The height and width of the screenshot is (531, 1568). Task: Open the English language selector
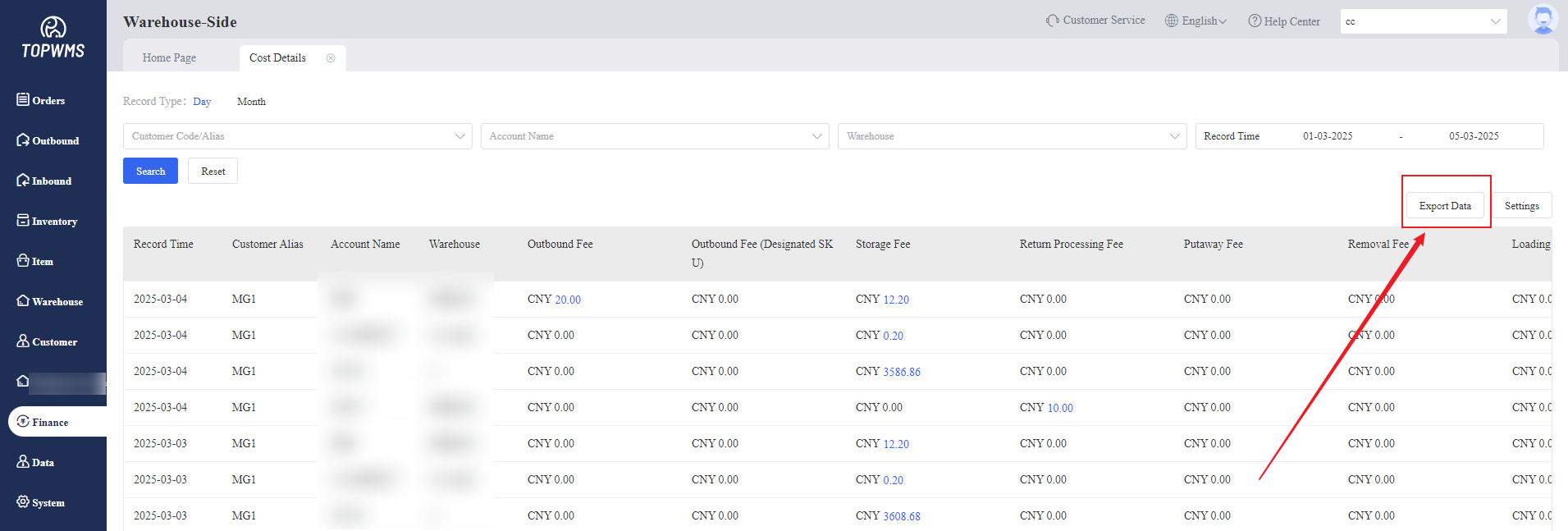tap(1196, 21)
